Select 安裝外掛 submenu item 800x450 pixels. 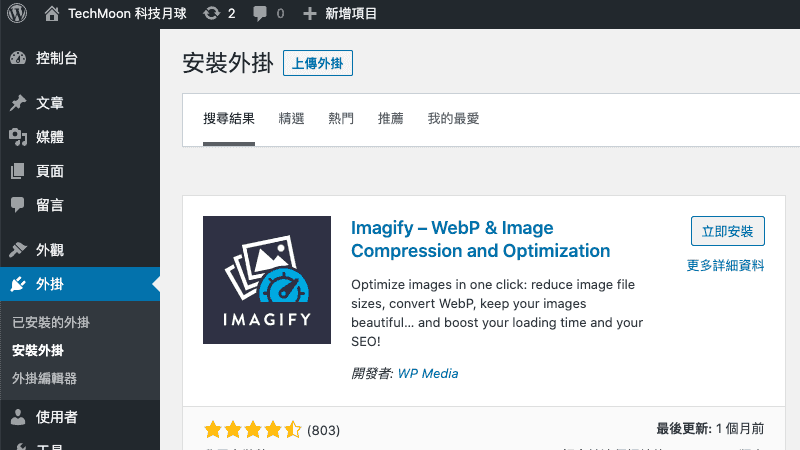38,351
